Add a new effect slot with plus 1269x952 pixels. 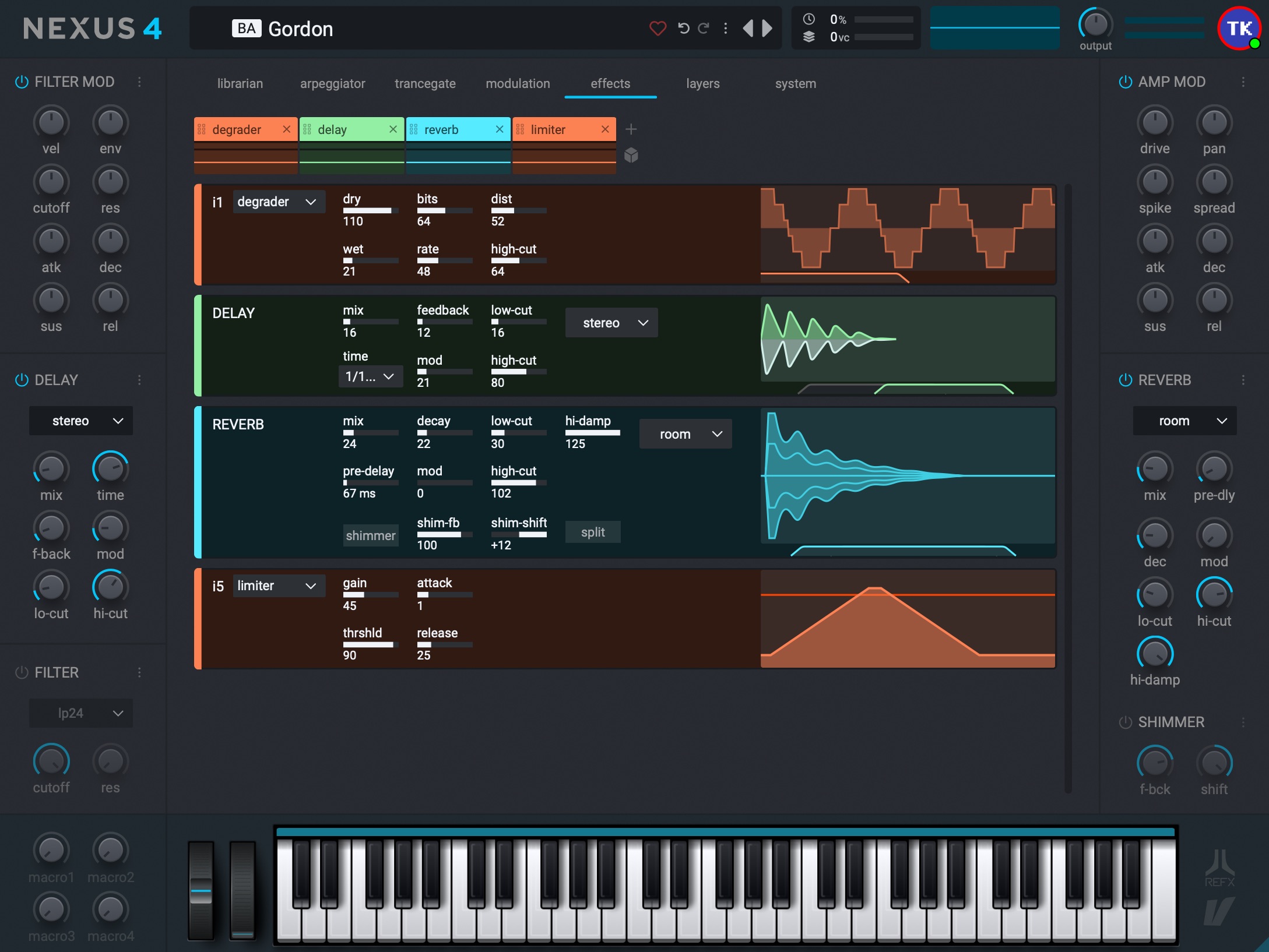(631, 129)
